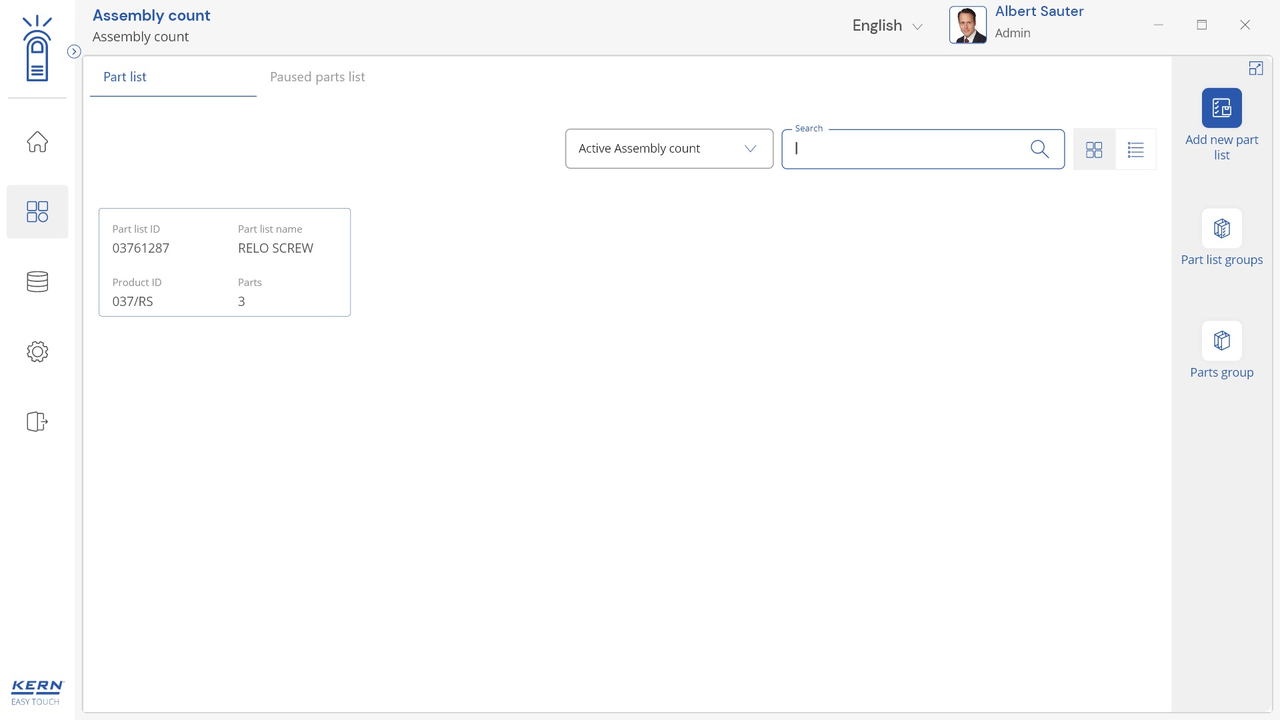
Task: Toggle the right panel expand icon
Action: pyautogui.click(x=1255, y=68)
